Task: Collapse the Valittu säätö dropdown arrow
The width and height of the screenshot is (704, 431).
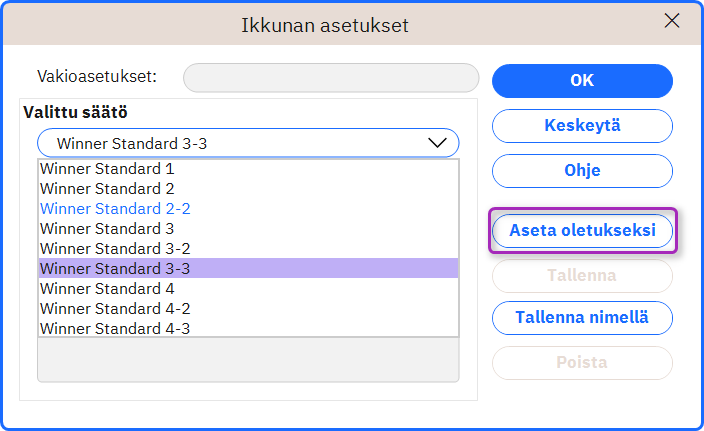Action: [x=437, y=143]
